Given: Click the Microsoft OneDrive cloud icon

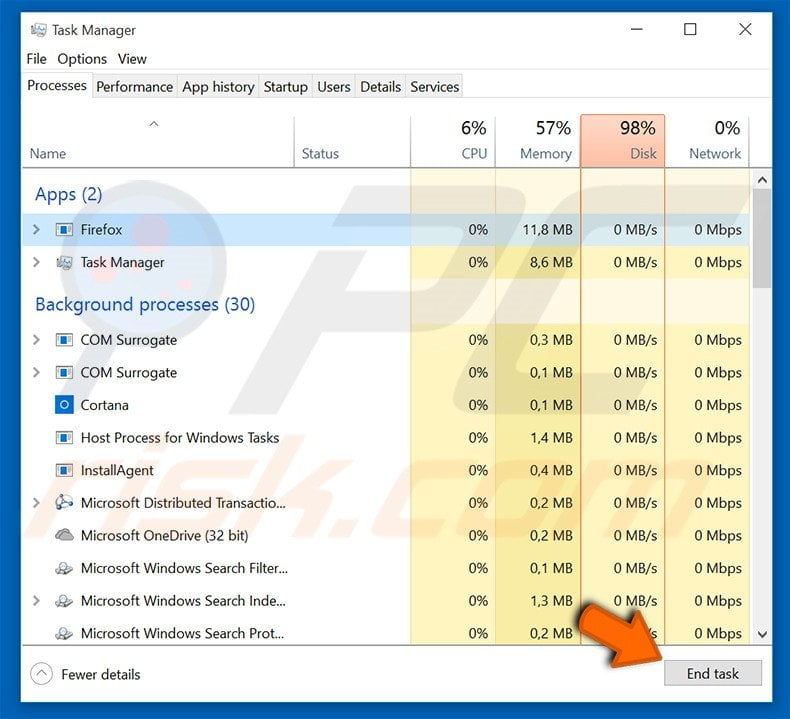Looking at the screenshot, I should click(x=64, y=535).
